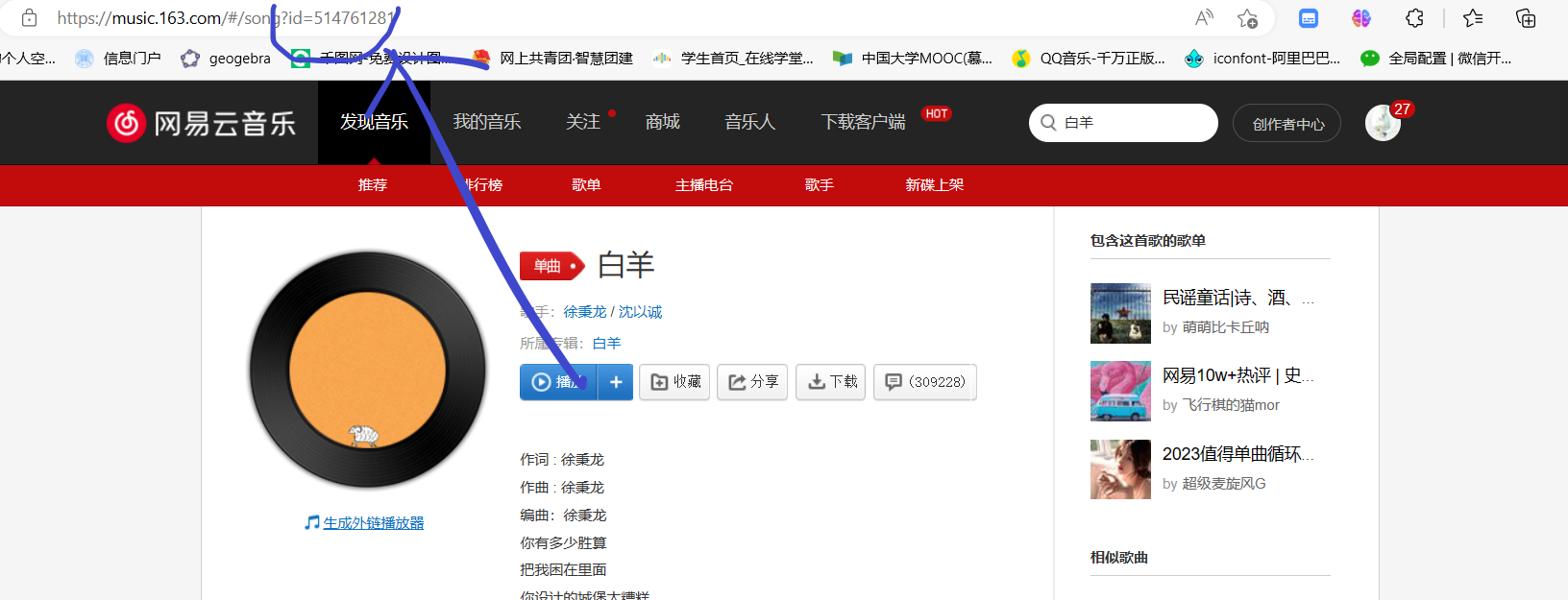
Task: Download the song with 下载 button
Action: pos(831,382)
